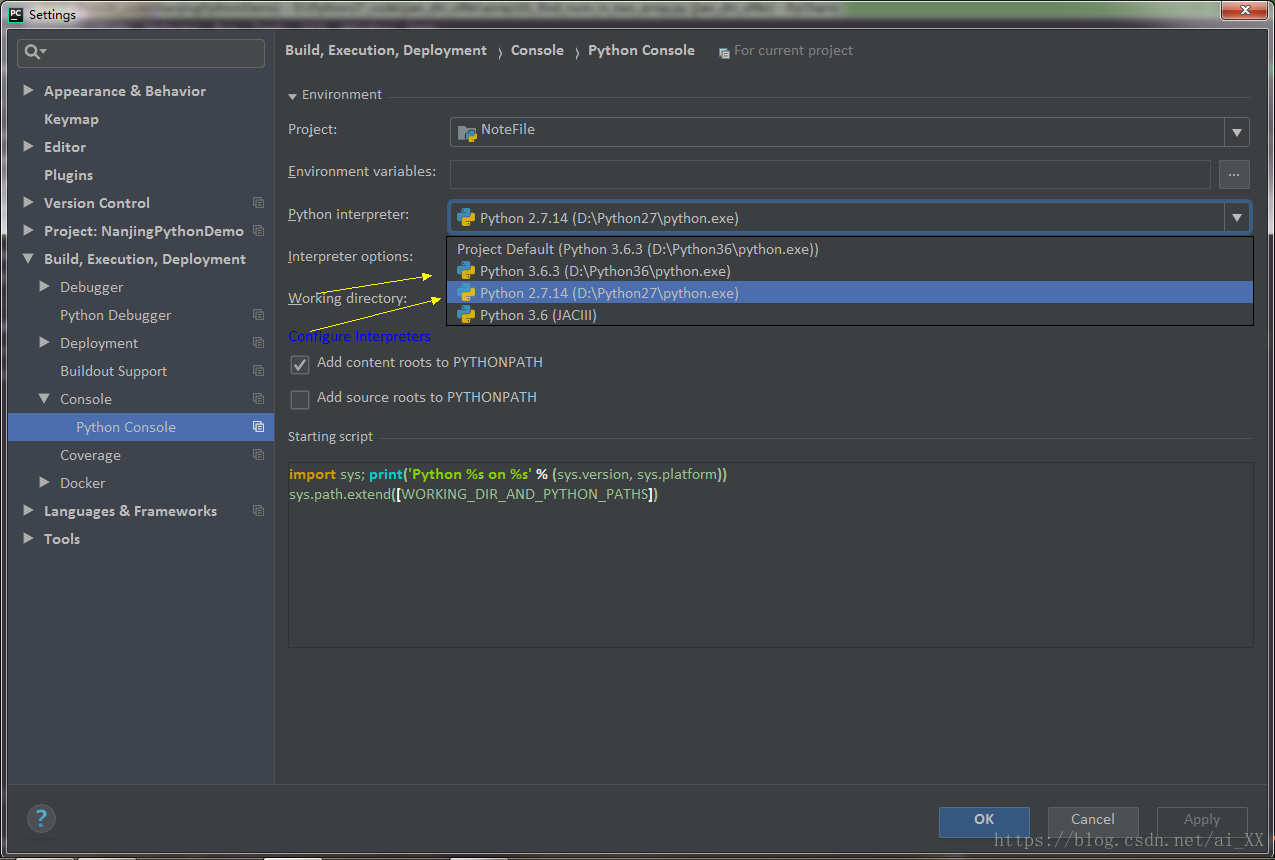Close the Settings dialog window
This screenshot has height=860, width=1275.
(1244, 10)
